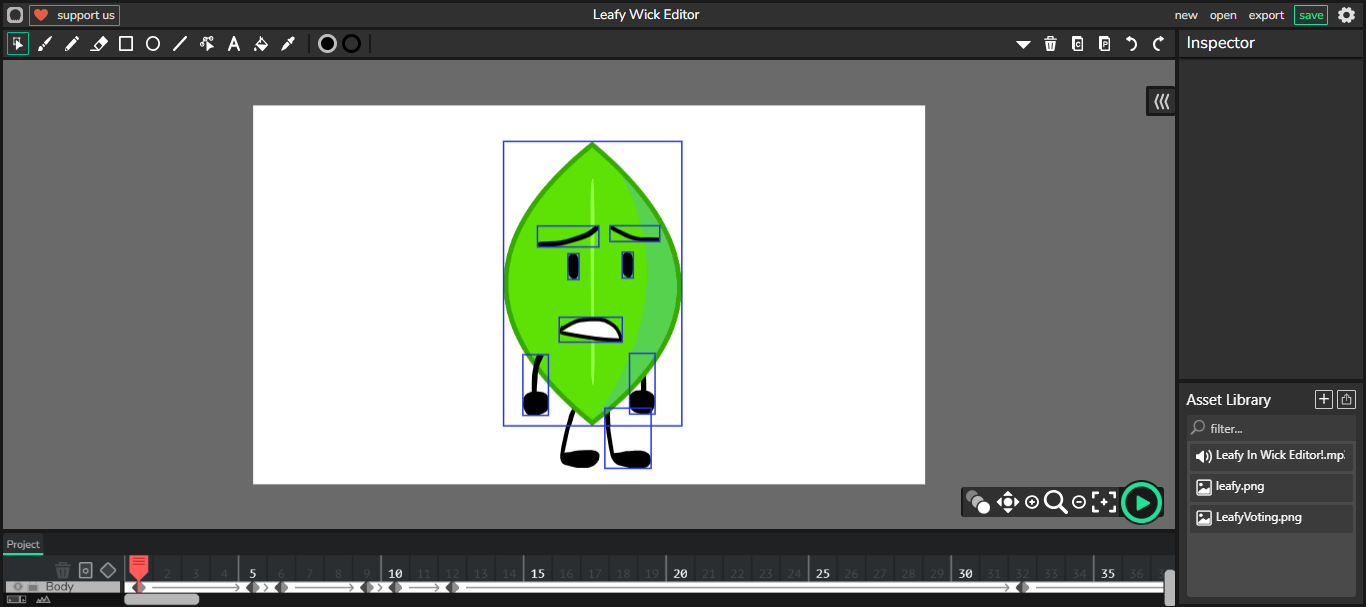Click the small frame size icon below layers
The image size is (1366, 607).
(x=16, y=600)
